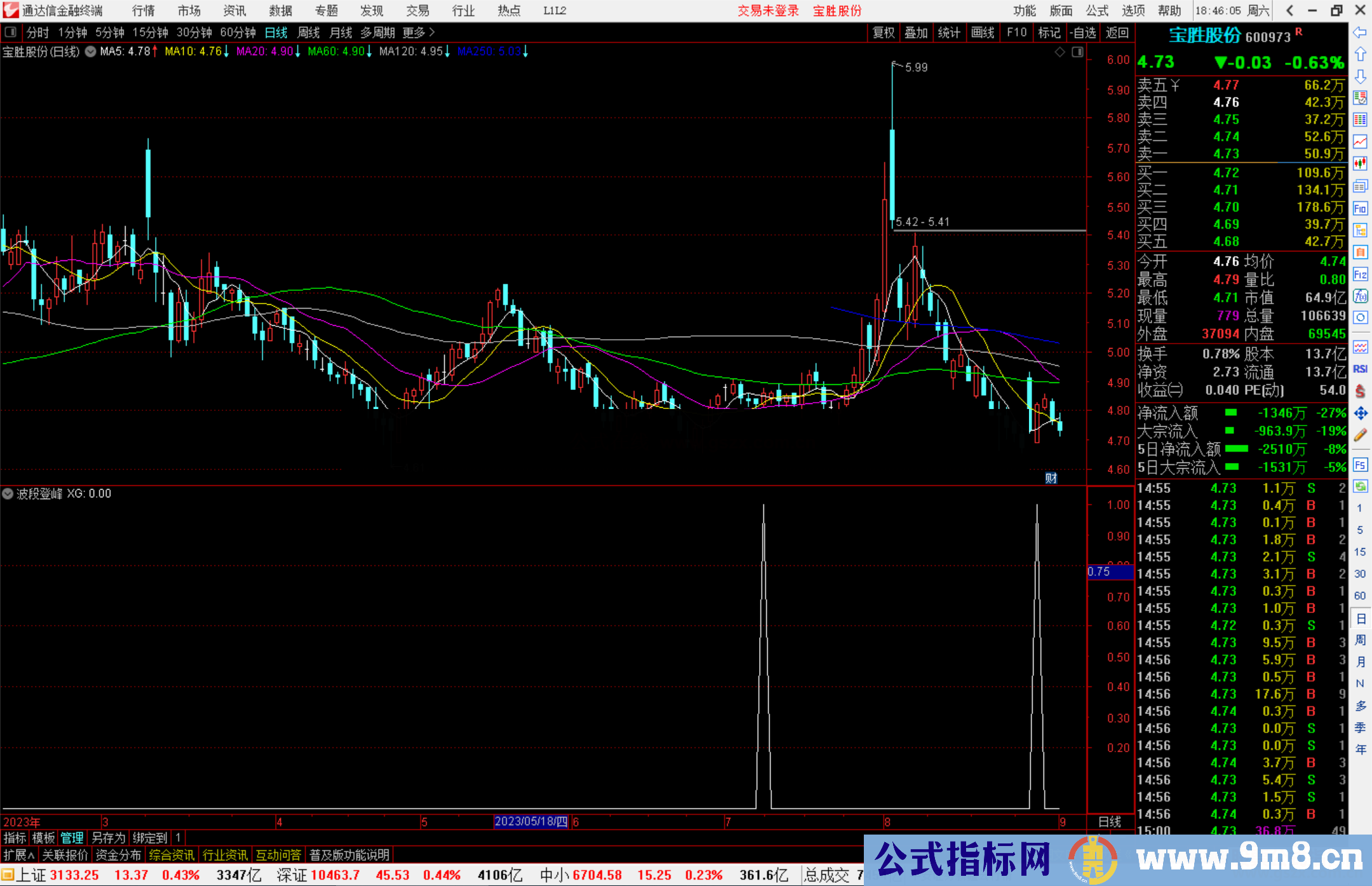Click the four-way move arrows icon
This screenshot has width=1372, height=886.
(x=1360, y=413)
